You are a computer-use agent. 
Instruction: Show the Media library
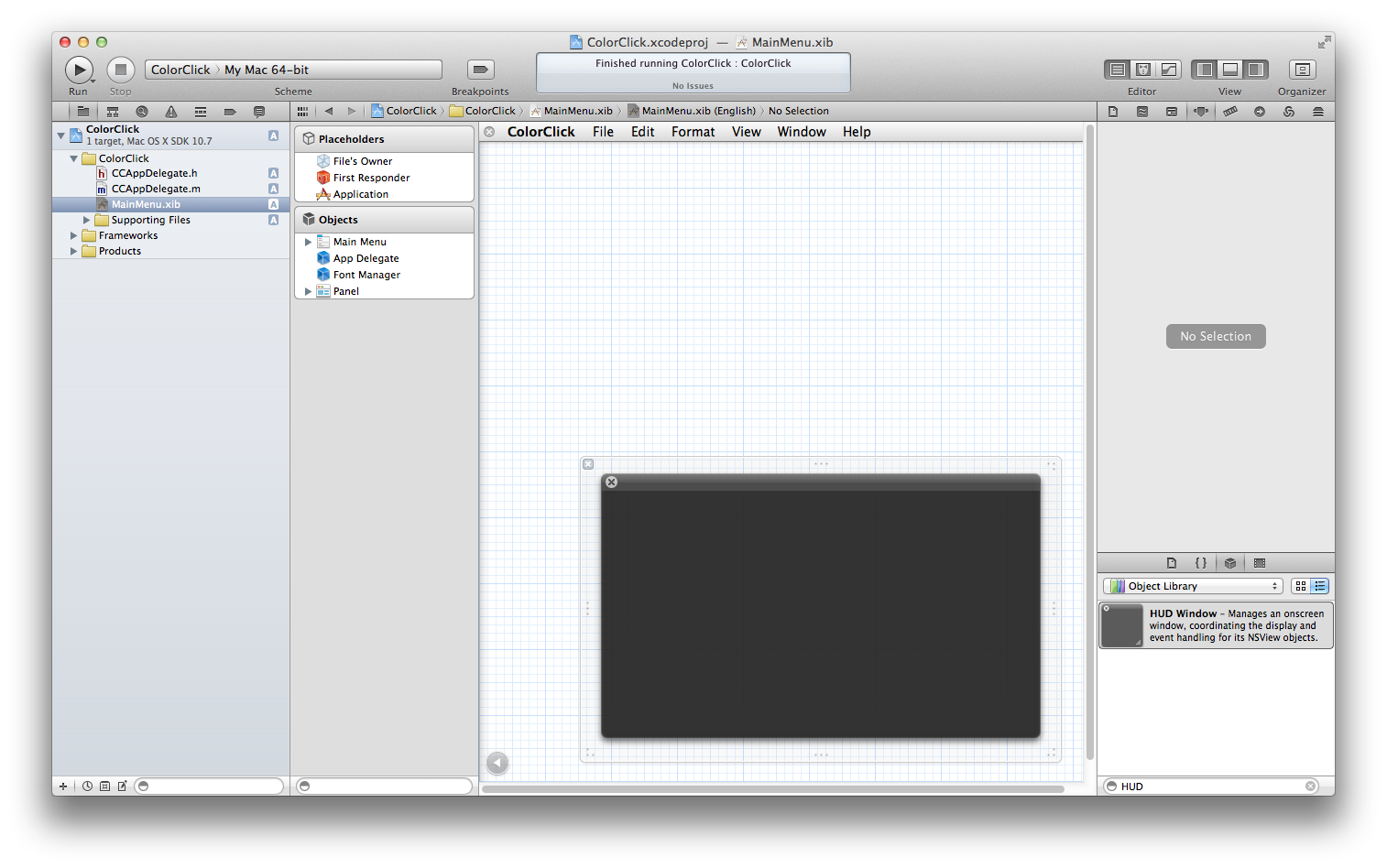click(1260, 563)
